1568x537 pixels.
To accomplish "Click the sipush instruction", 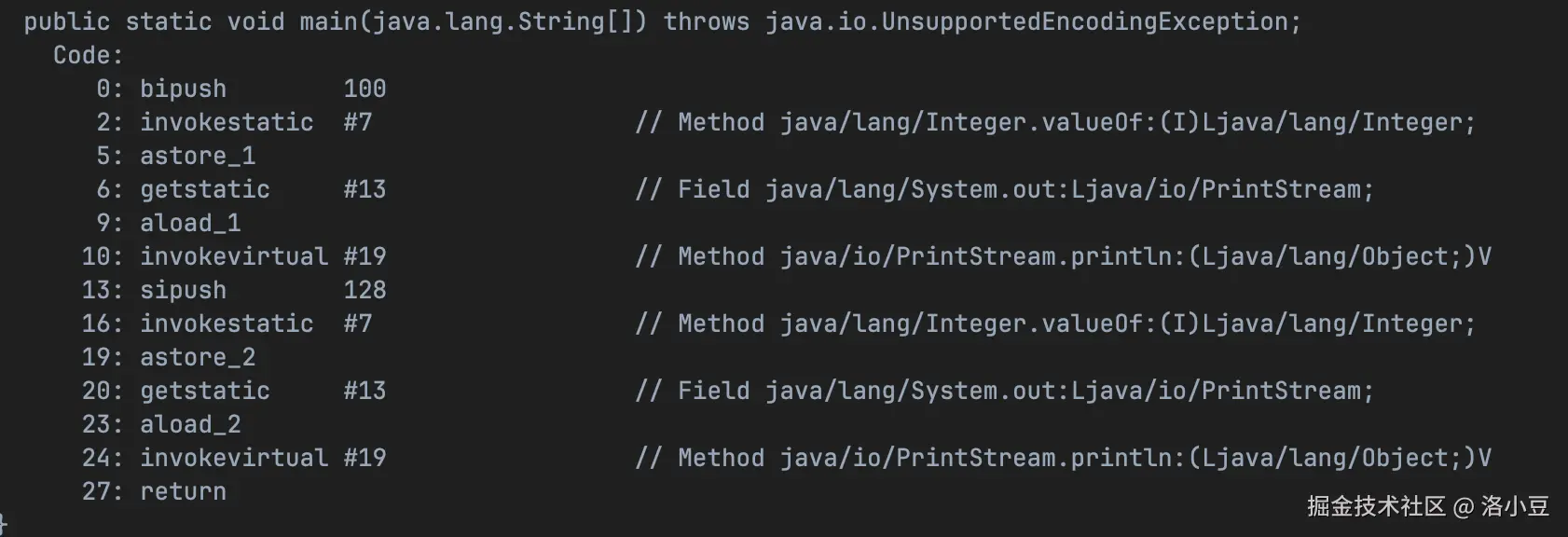I will tap(183, 290).
